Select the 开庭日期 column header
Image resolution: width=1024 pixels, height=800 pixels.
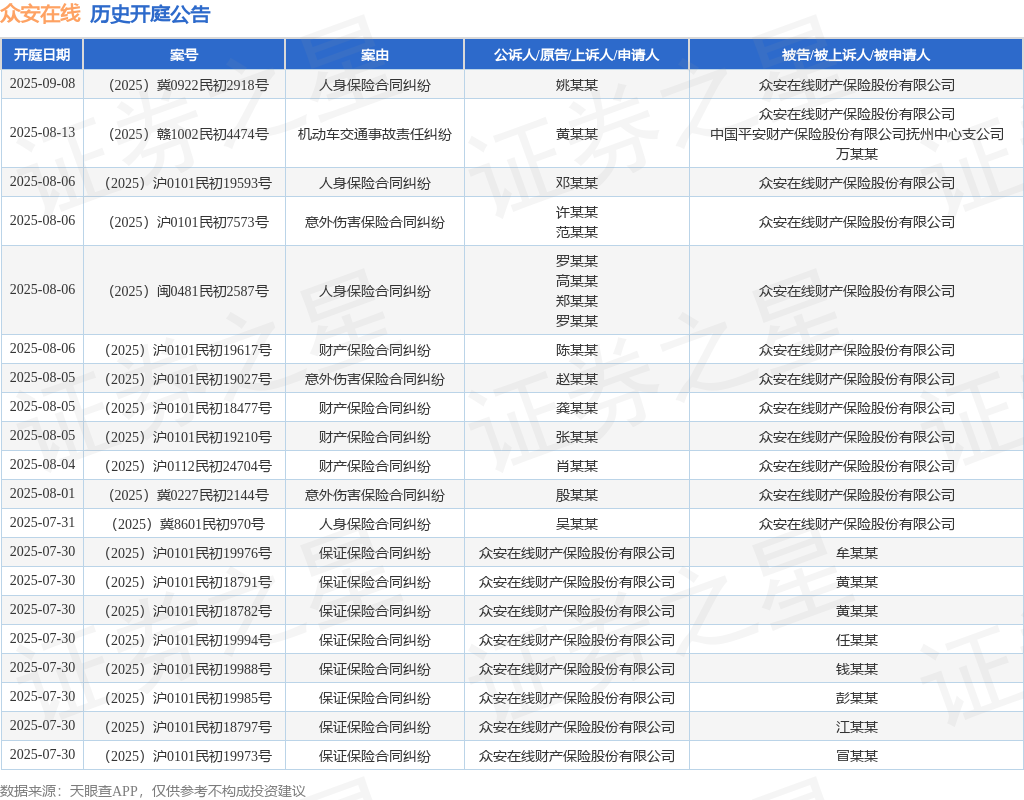[42, 55]
